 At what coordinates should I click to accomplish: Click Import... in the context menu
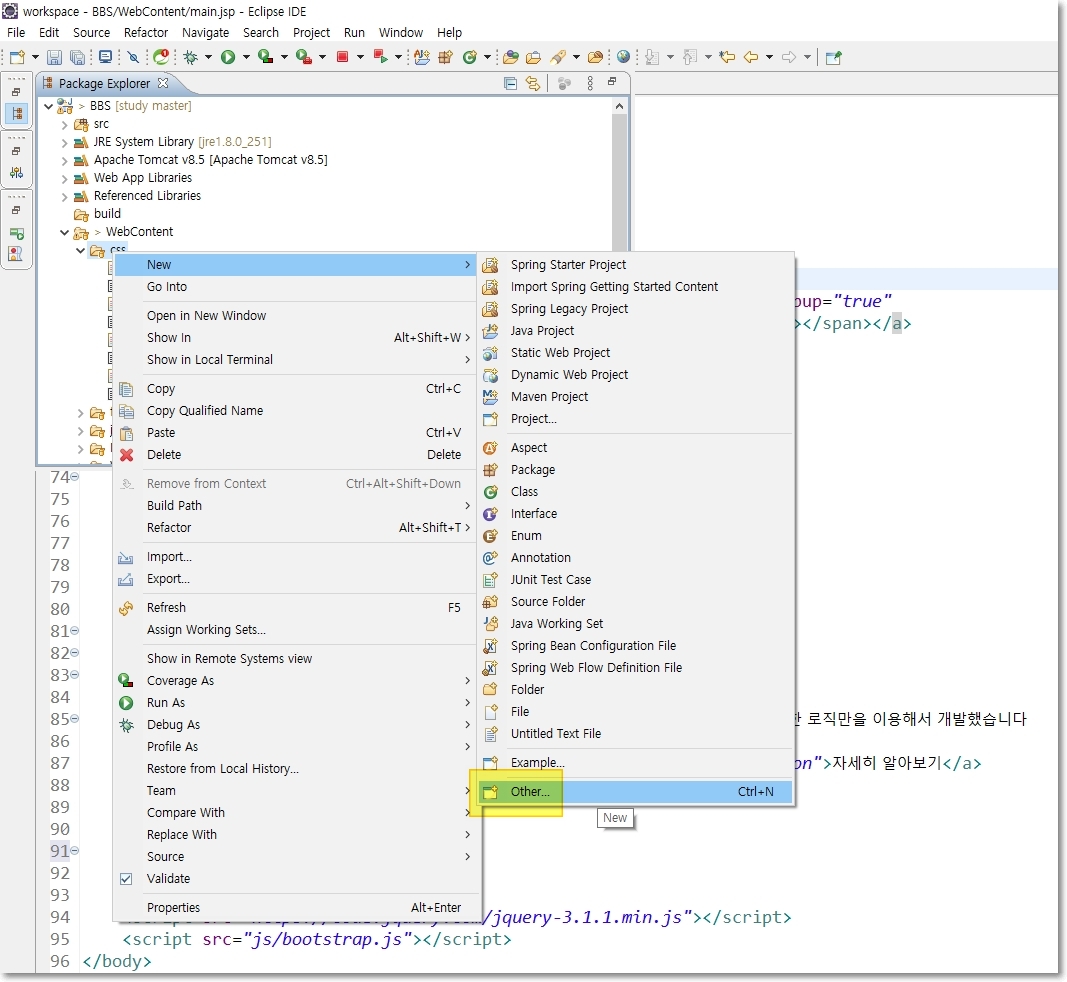(295, 556)
